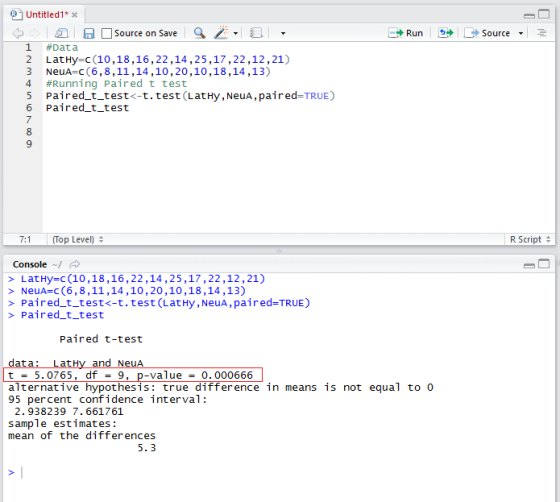
Task: Open the Source options dropdown arrow
Action: (521, 33)
